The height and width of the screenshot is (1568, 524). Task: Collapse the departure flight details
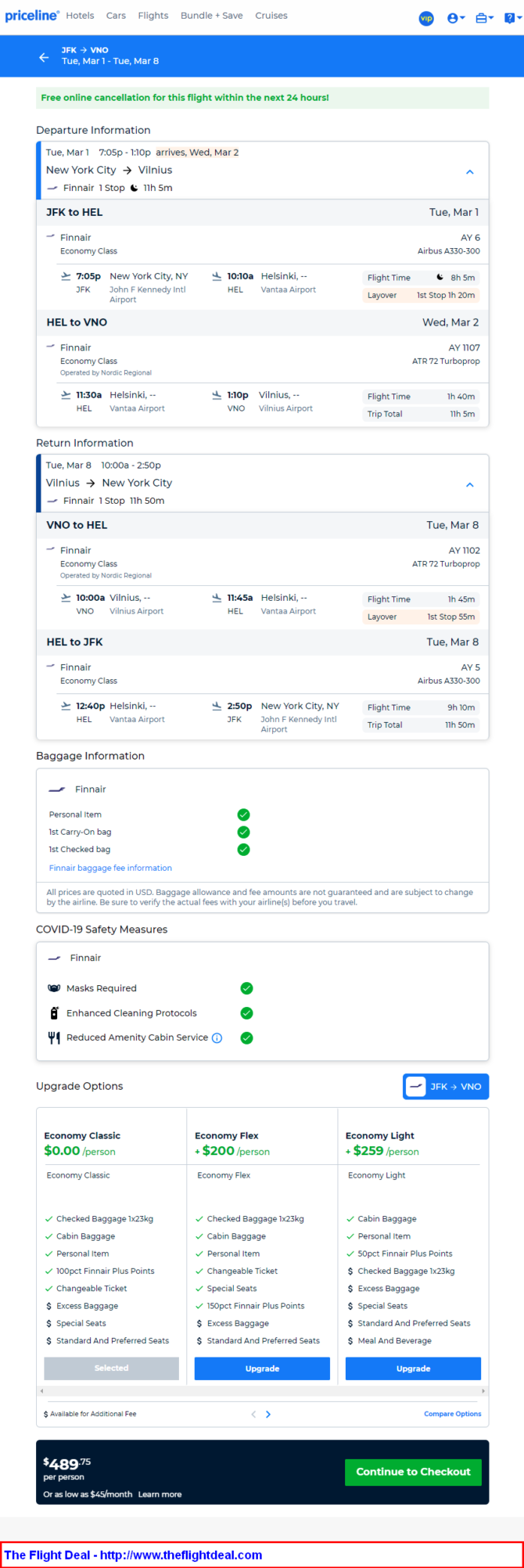click(x=470, y=171)
